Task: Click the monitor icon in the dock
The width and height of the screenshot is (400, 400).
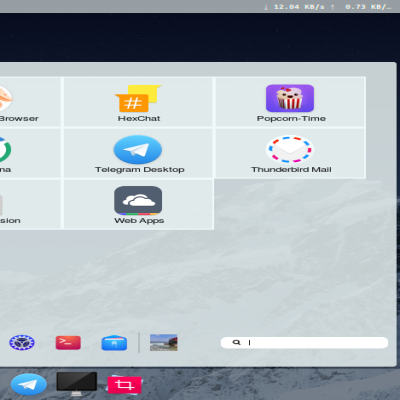Action: (77, 384)
